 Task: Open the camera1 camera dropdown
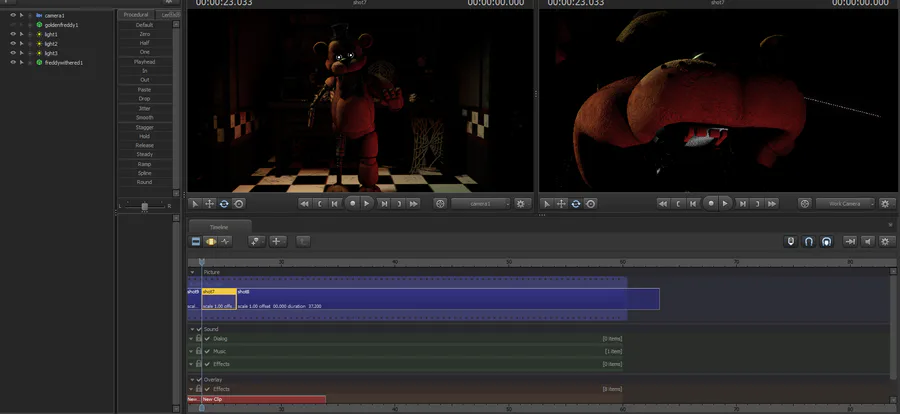point(480,204)
